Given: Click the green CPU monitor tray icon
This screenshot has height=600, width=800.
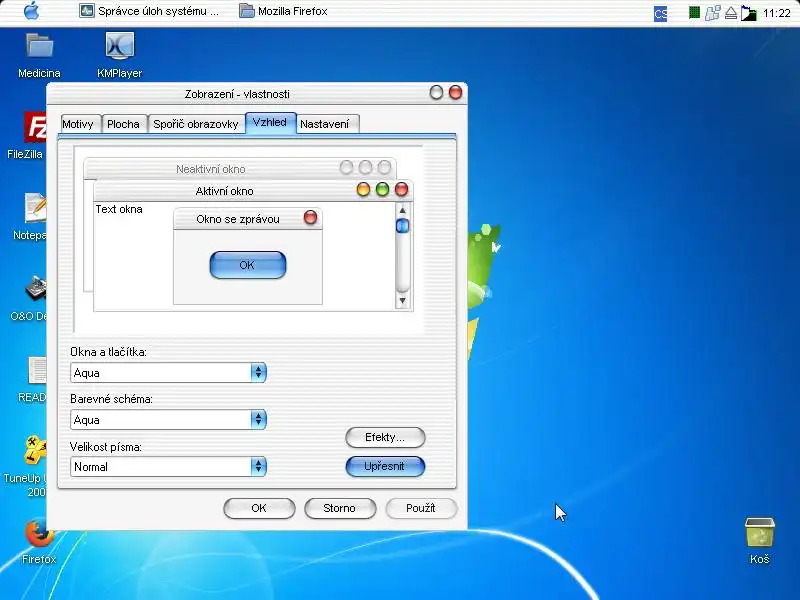Looking at the screenshot, I should coord(694,12).
